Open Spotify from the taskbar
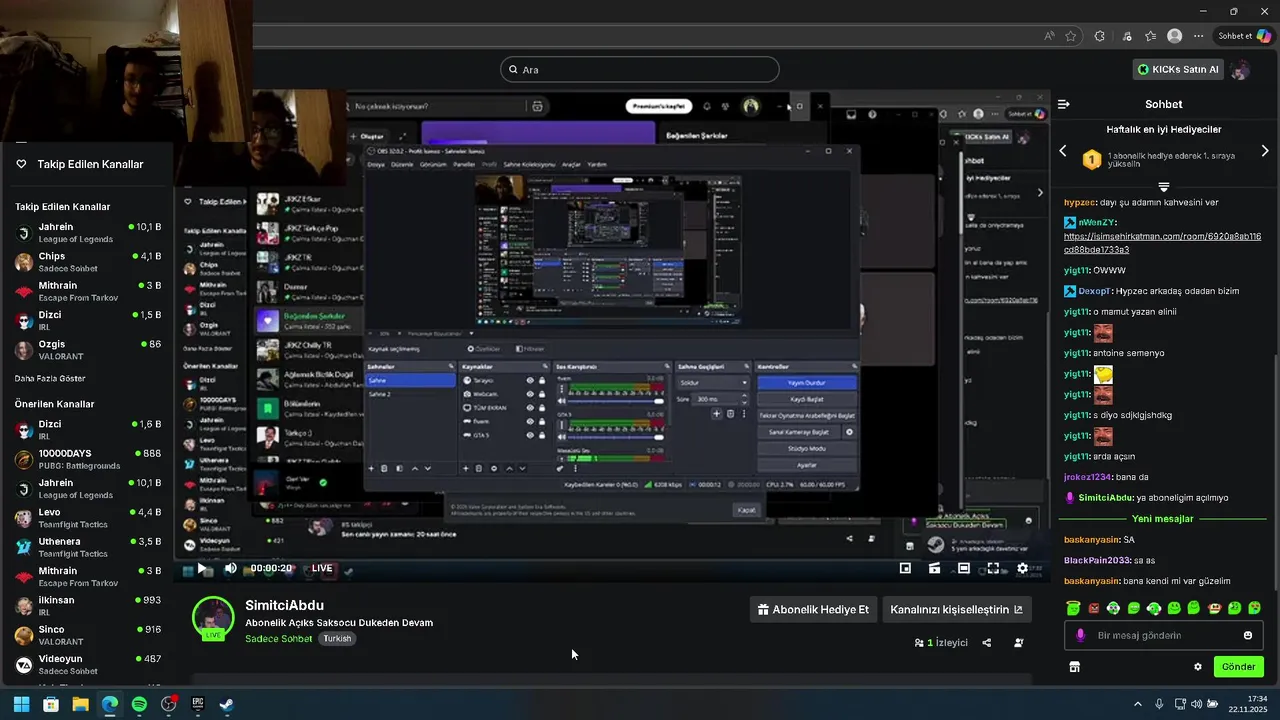The height and width of the screenshot is (720, 1280). tap(139, 704)
